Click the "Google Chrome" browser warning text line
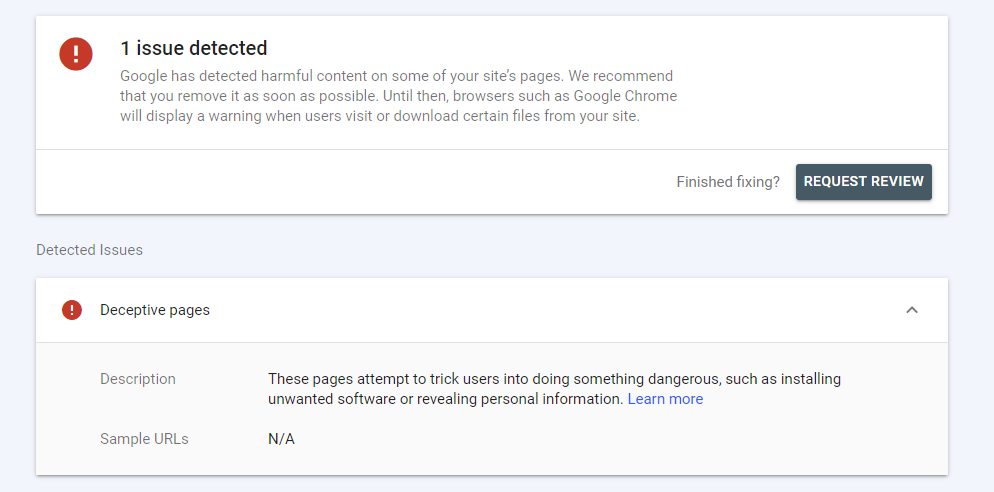 point(398,96)
